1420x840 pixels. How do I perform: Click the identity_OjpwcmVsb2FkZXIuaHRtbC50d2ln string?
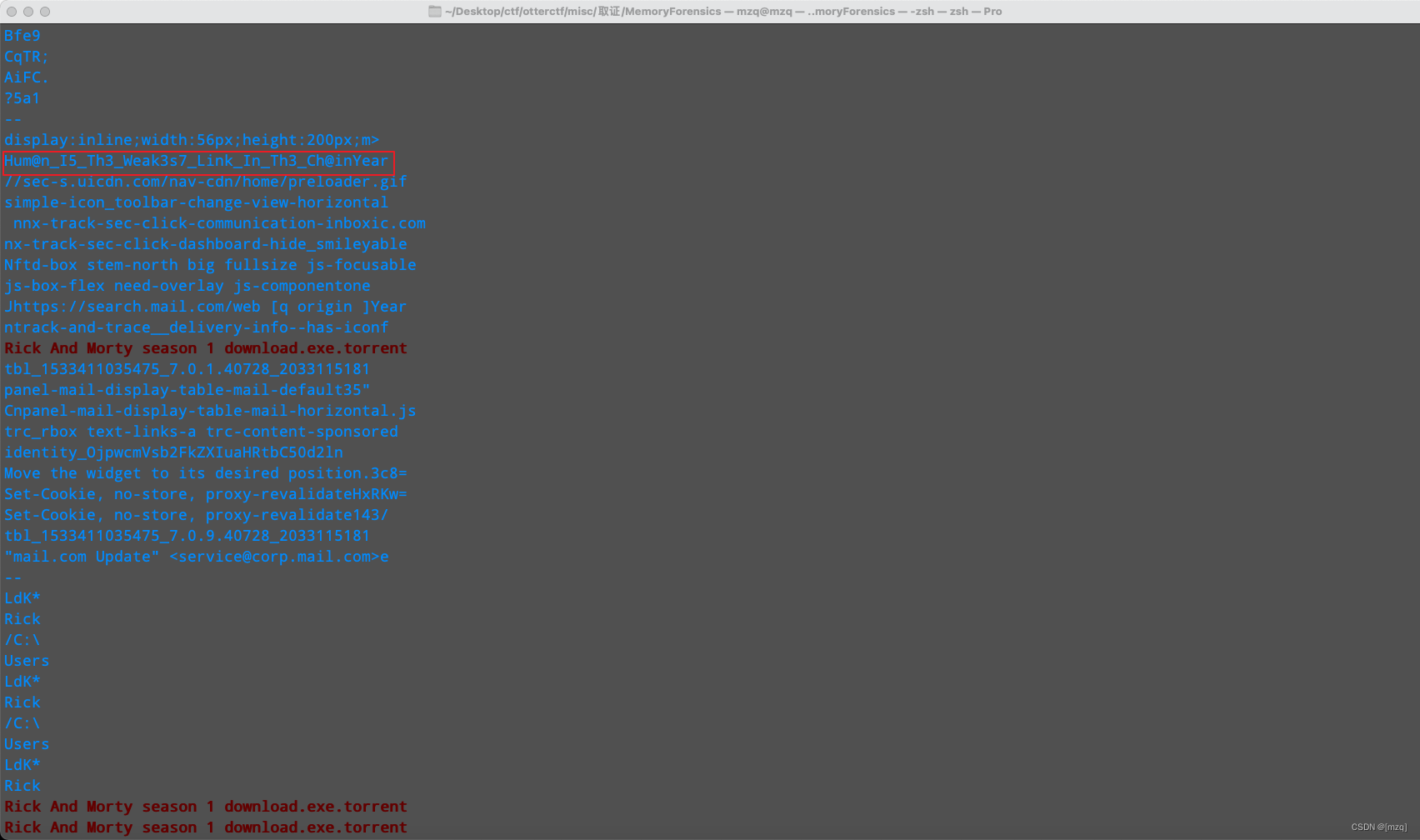pyautogui.click(x=173, y=452)
